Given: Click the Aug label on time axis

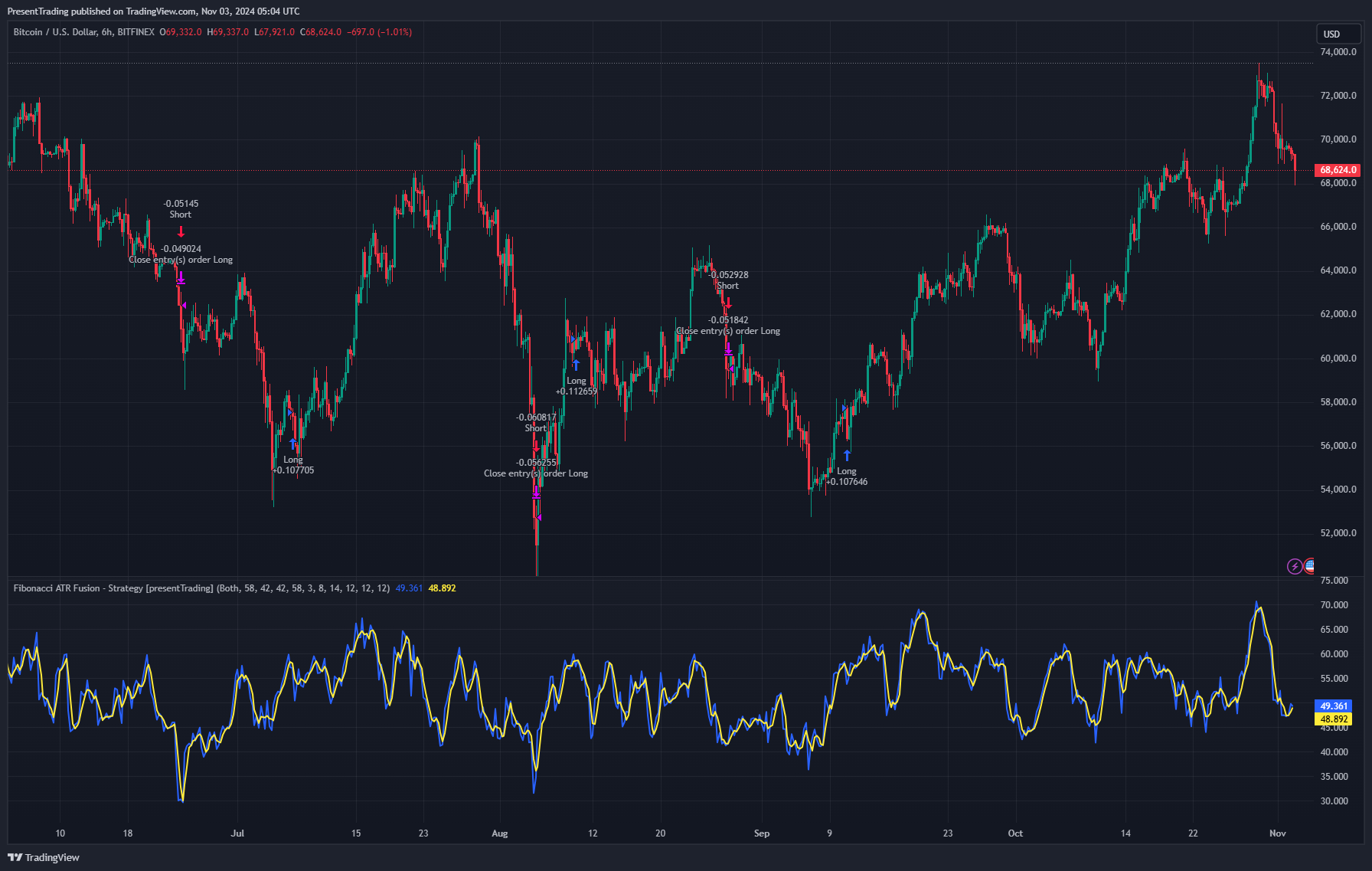Looking at the screenshot, I should click(x=500, y=833).
